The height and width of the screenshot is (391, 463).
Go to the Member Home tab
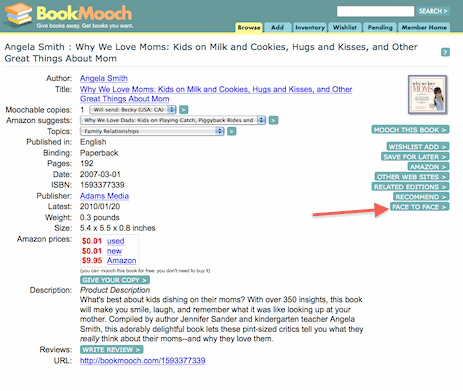(424, 27)
